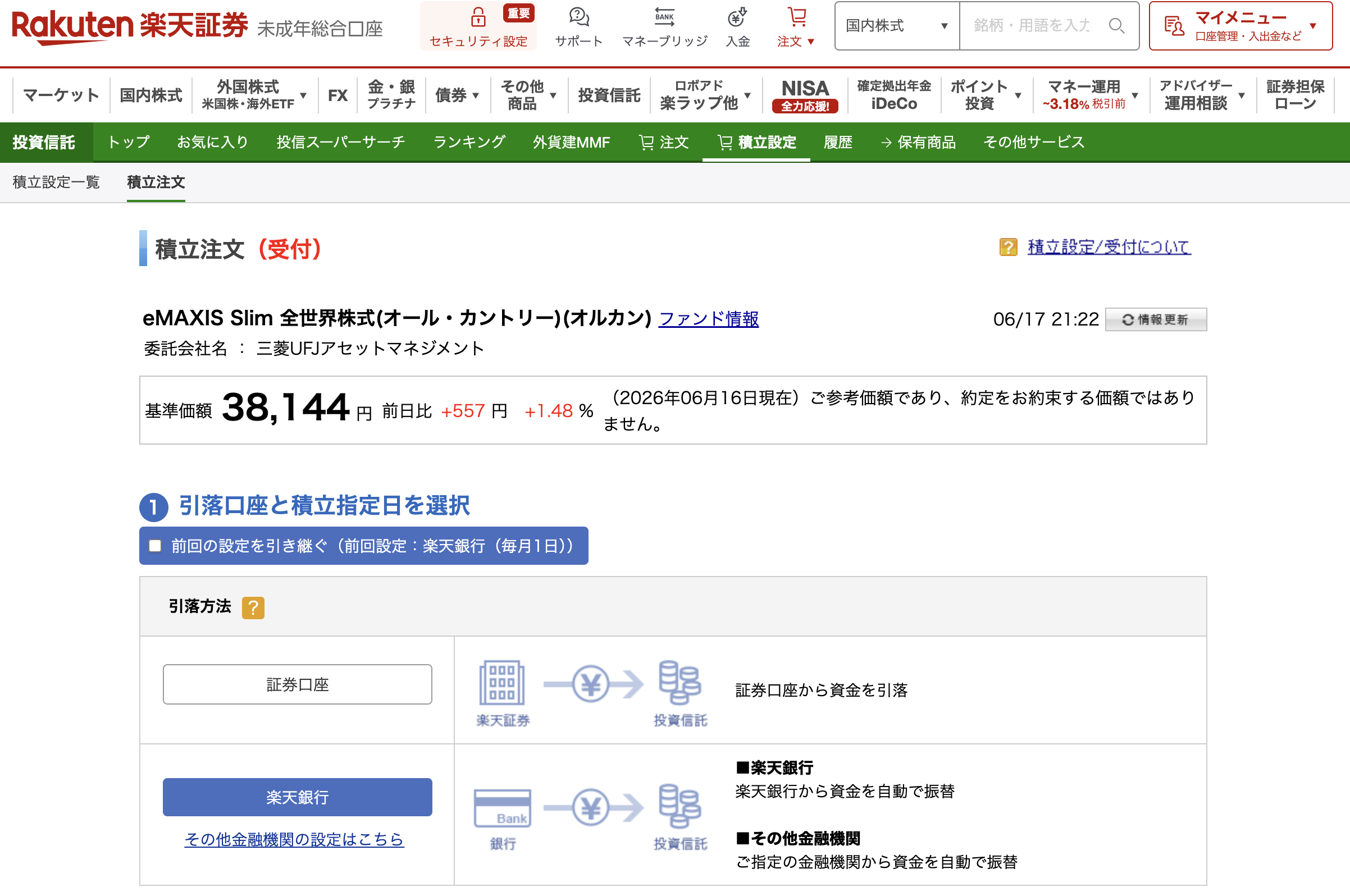Click the 重要 badge on security settings
The image size is (1350, 896).
pyautogui.click(x=518, y=13)
